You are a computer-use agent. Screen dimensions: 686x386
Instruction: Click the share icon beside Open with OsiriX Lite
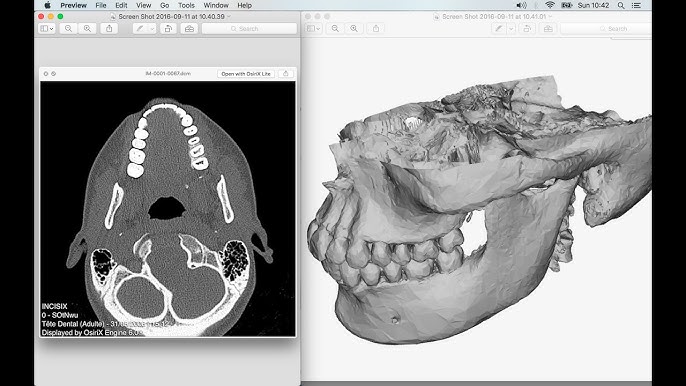click(286, 74)
